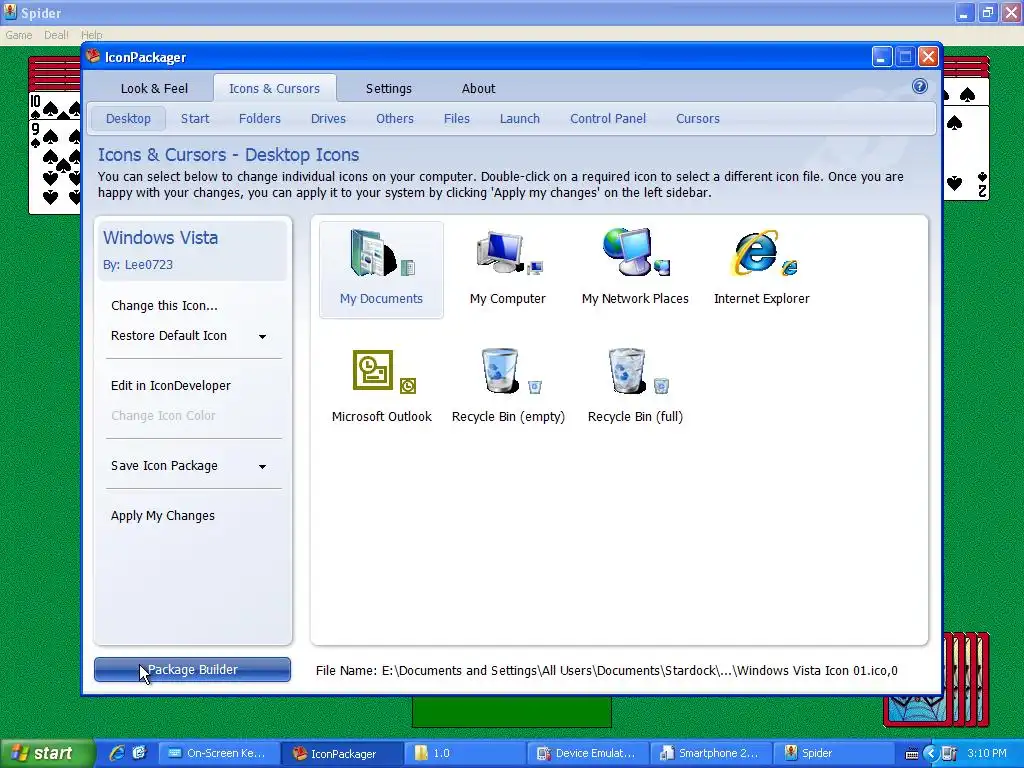Open the Deal! menu in Spider
Image resolution: width=1024 pixels, height=768 pixels.
click(x=56, y=35)
